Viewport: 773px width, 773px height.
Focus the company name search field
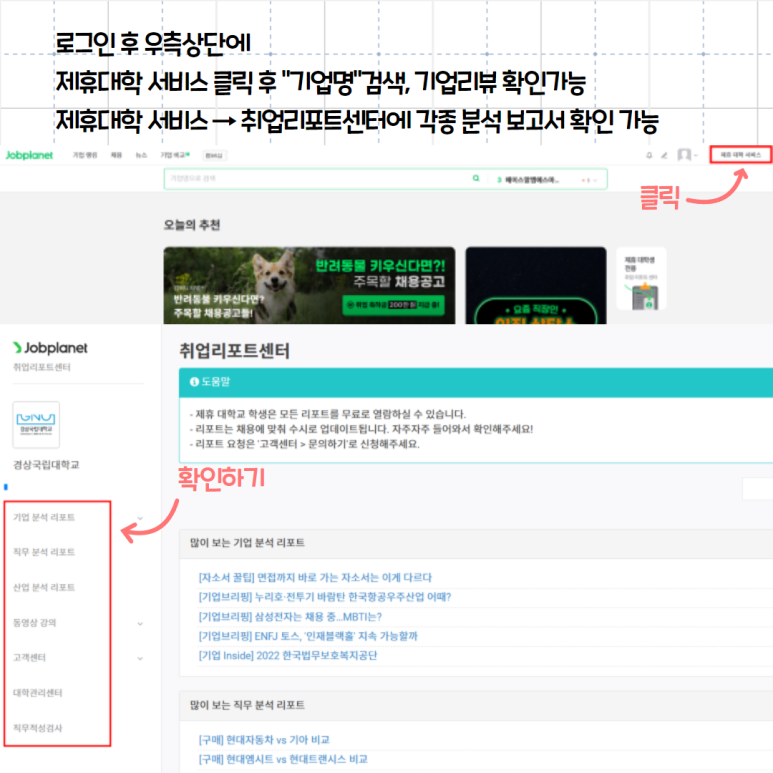pyautogui.click(x=318, y=178)
